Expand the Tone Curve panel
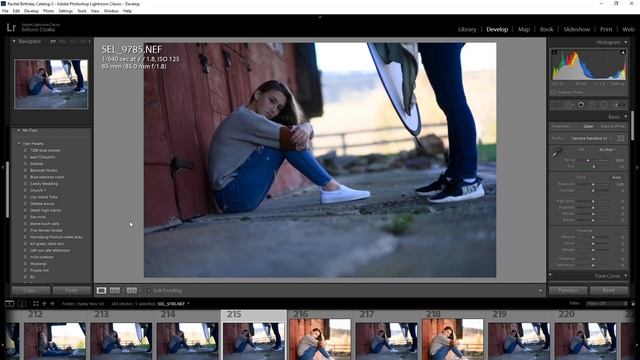 626,276
